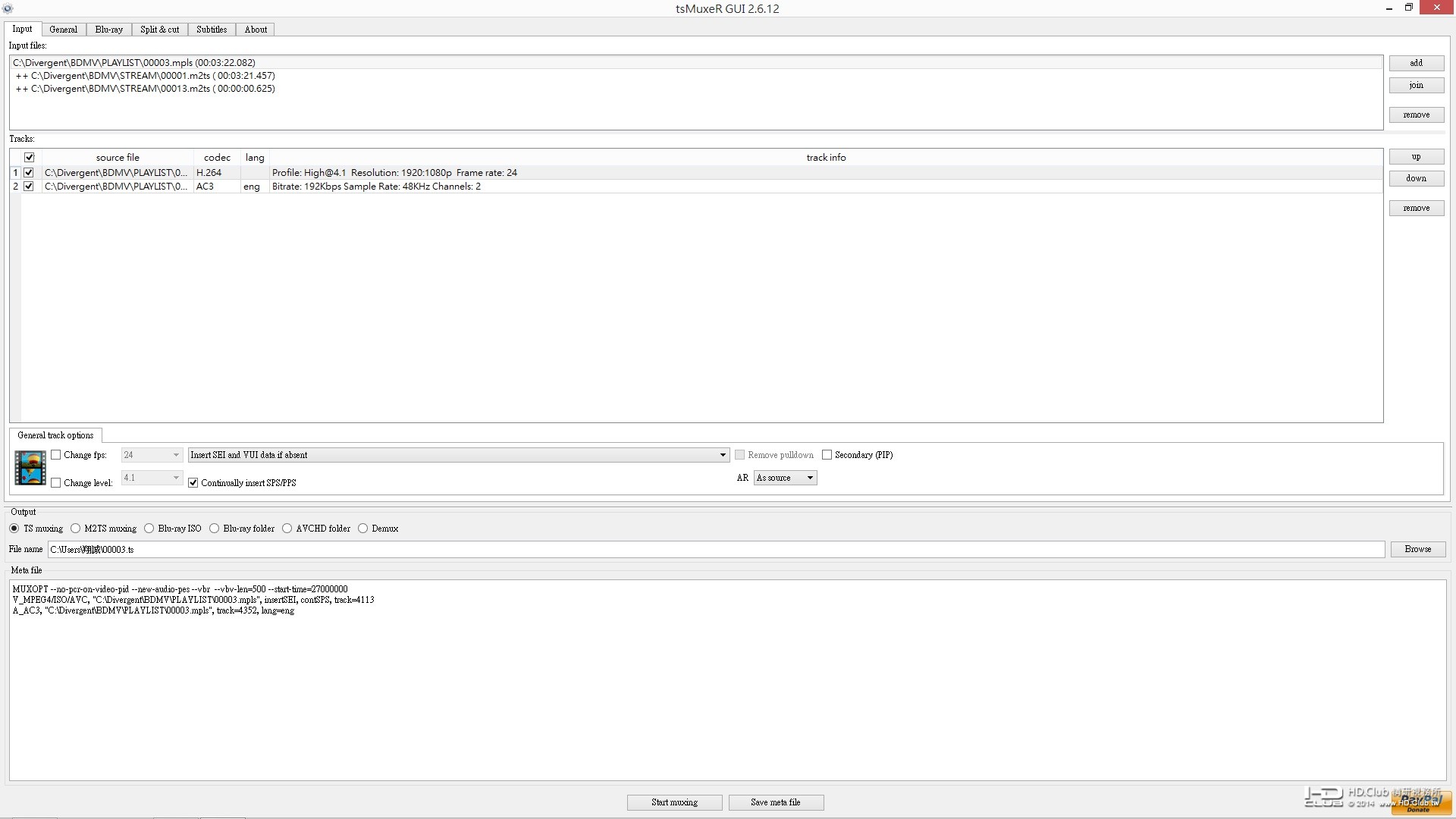Screen dimensions: 1456x819
Task: Click the join button
Action: point(1416,85)
